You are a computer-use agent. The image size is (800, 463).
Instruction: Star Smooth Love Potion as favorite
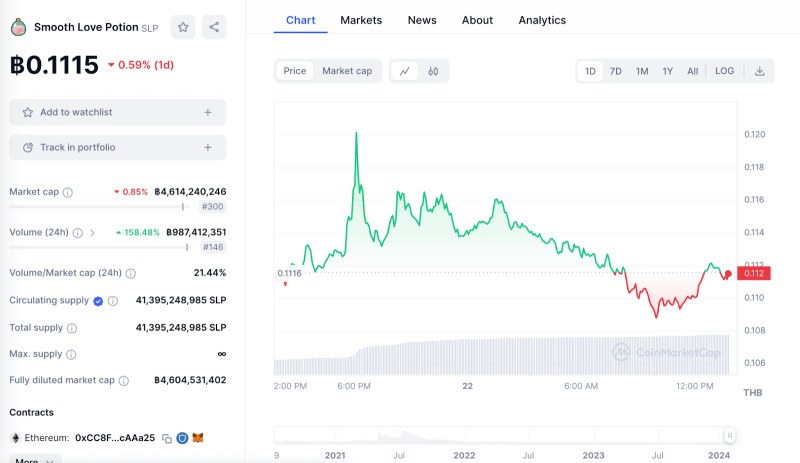183,27
